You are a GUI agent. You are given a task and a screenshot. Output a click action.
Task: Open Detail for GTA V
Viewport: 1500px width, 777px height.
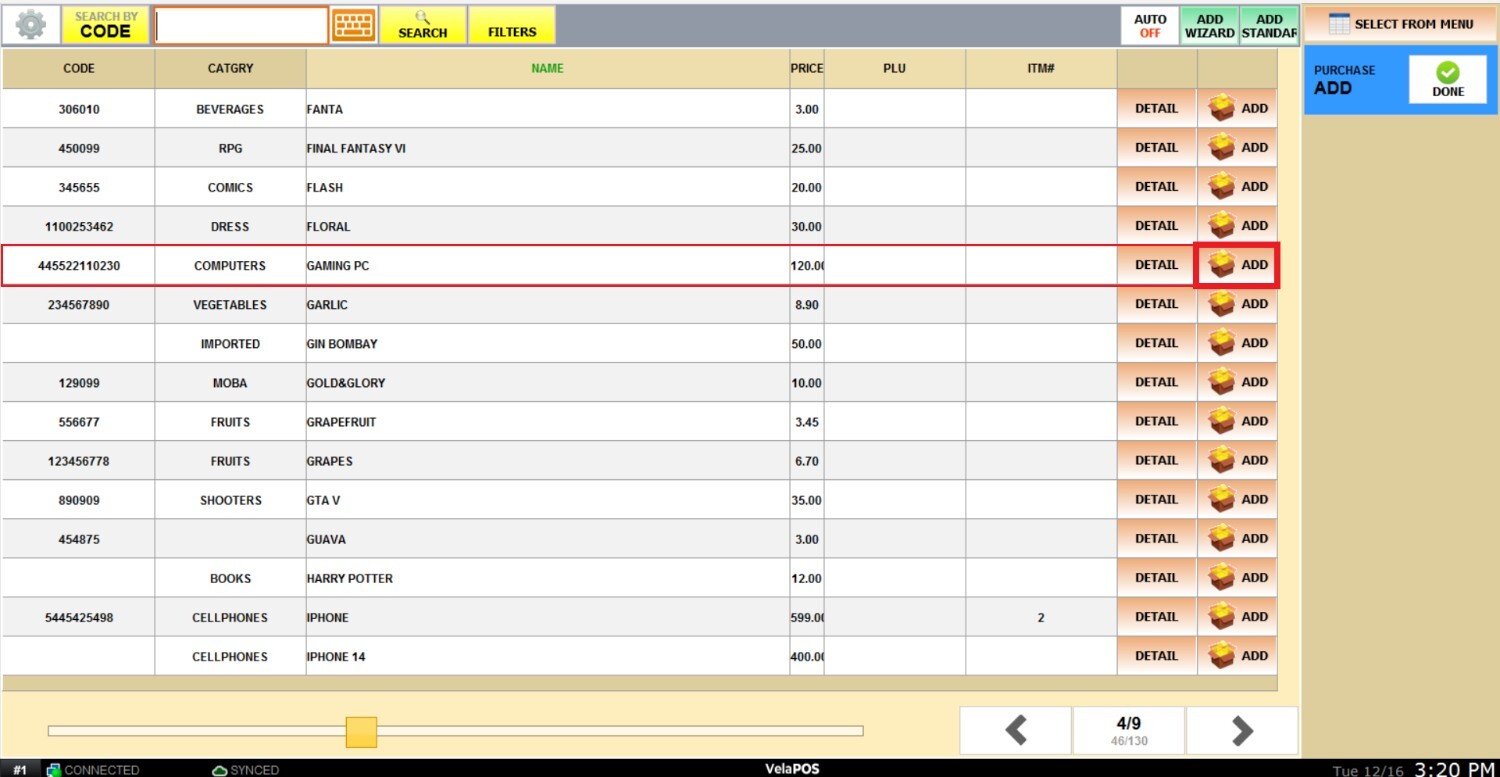click(1156, 500)
